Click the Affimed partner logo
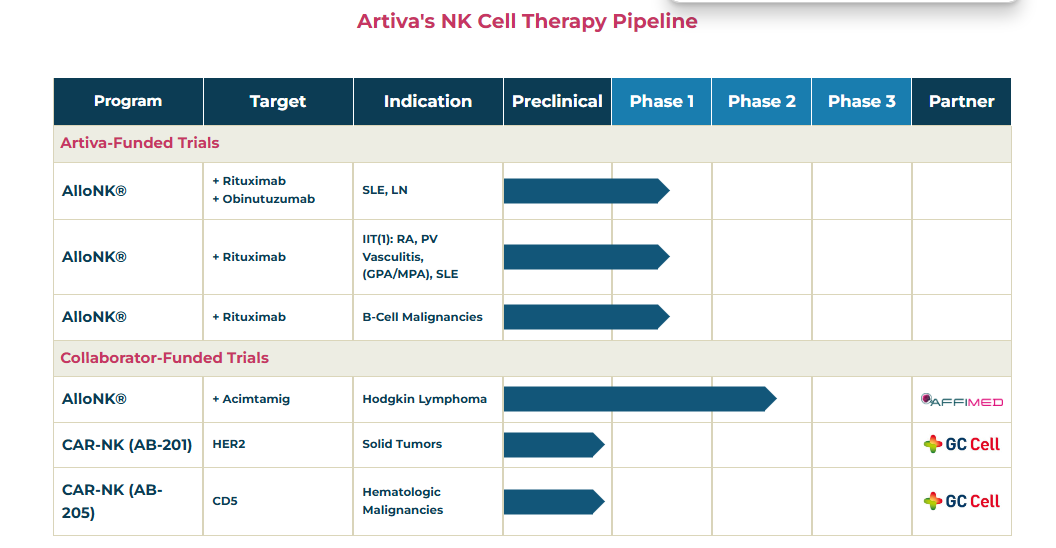The height and width of the screenshot is (548, 1056). pos(961,400)
